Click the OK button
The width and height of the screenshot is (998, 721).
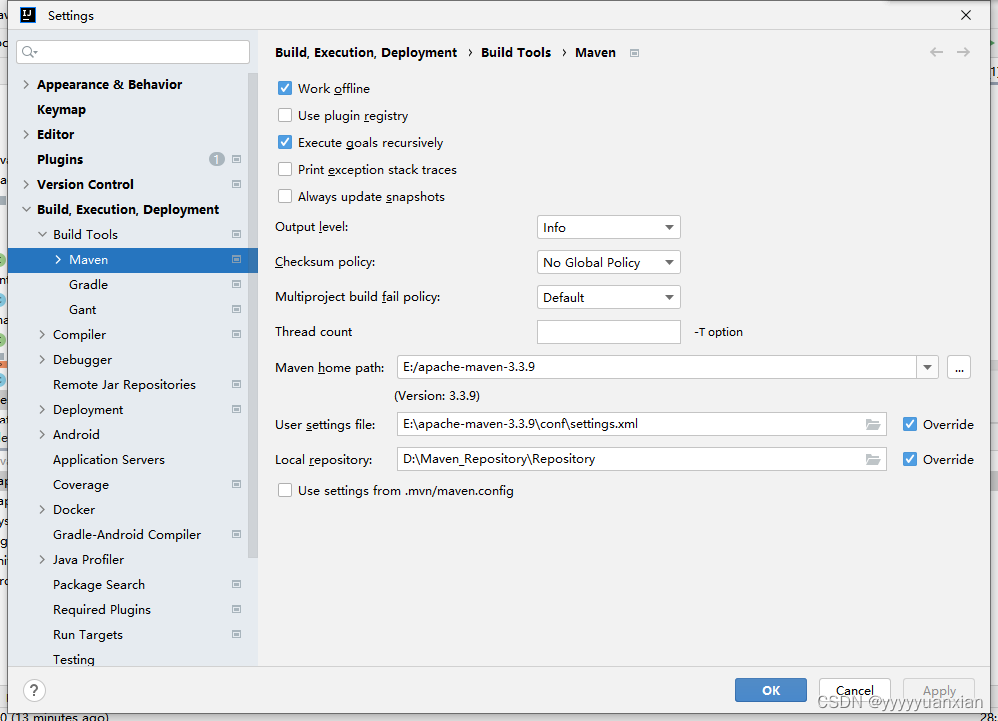point(771,690)
